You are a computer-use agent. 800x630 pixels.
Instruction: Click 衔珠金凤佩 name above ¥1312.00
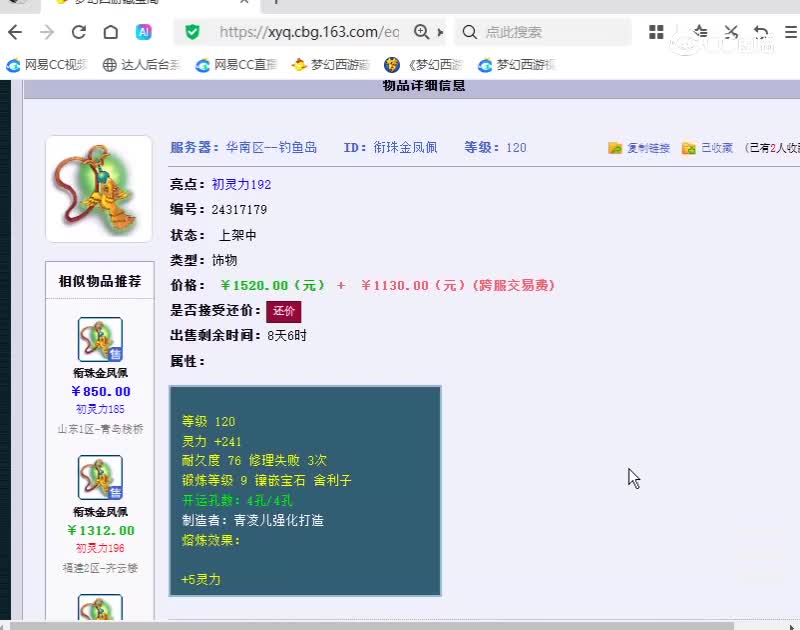(x=100, y=512)
